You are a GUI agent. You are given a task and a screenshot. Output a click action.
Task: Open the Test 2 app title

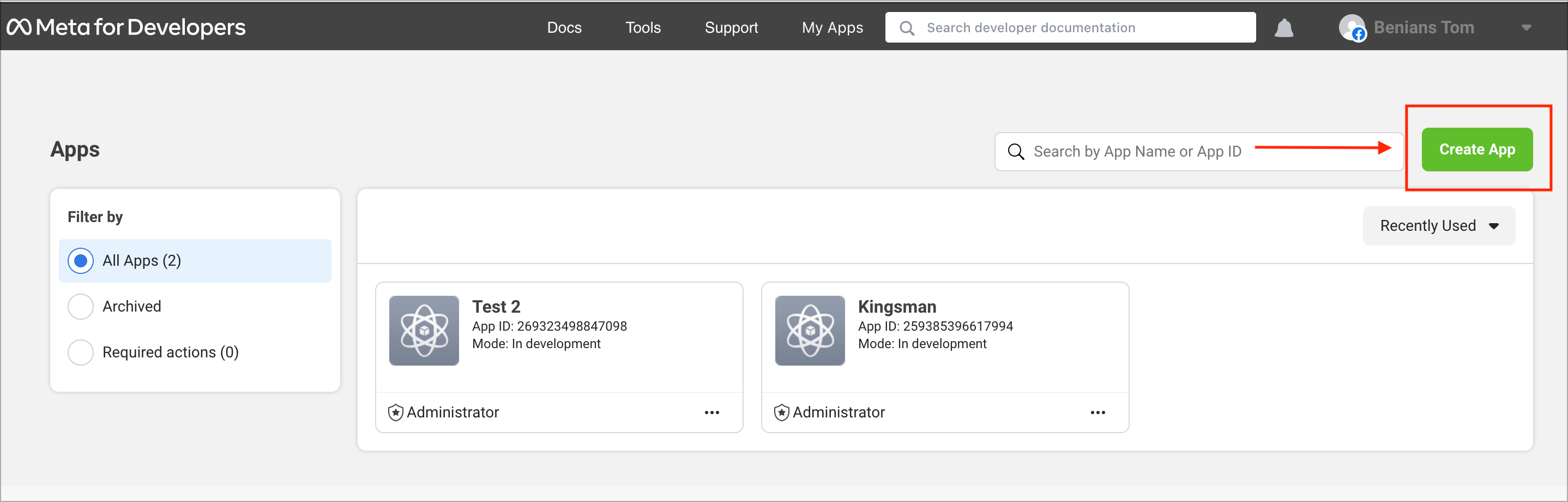(x=496, y=307)
